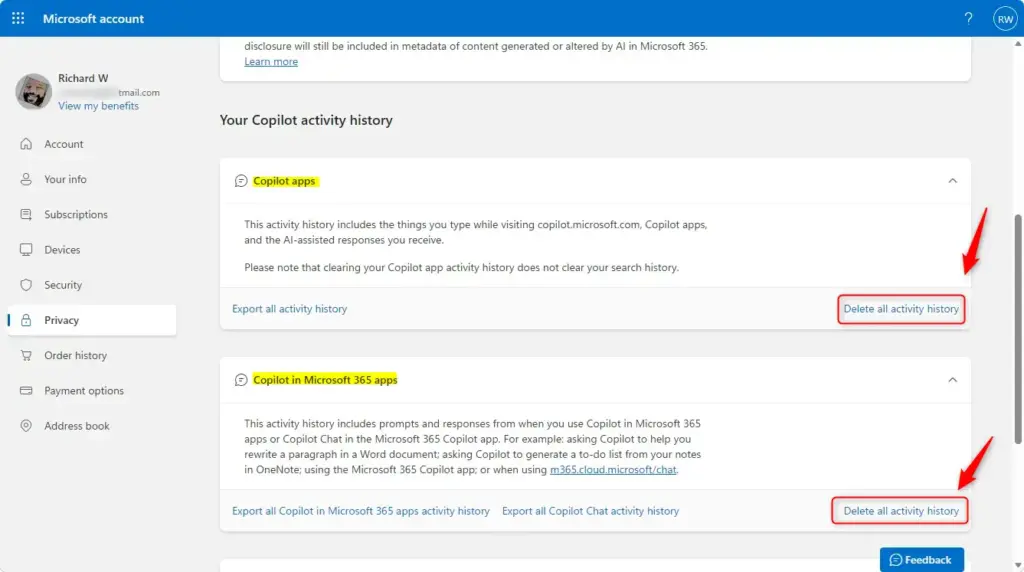The image size is (1024, 572).
Task: Click the Richard W name text
Action: 83,78
